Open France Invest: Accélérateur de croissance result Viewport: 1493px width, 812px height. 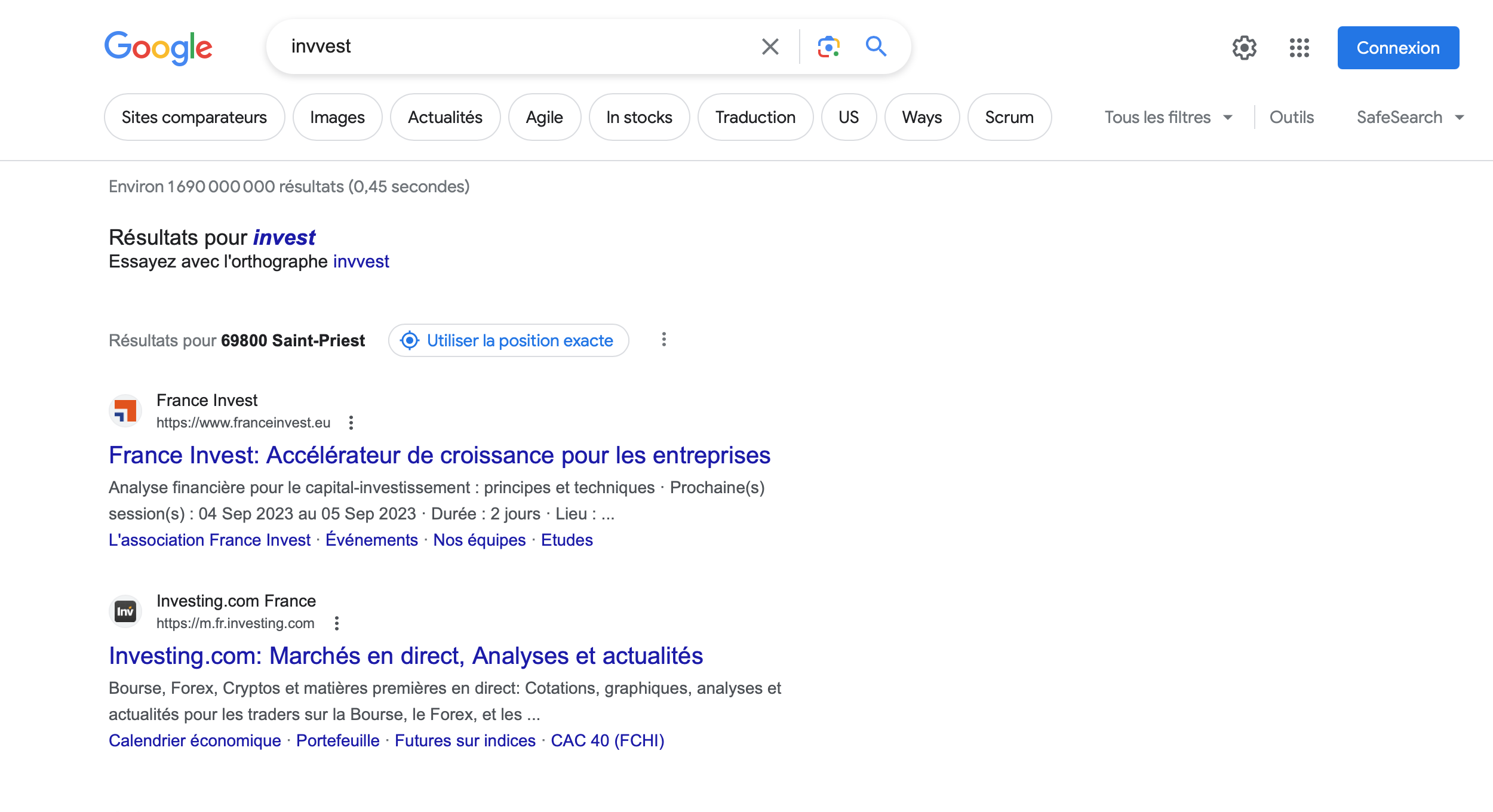coord(440,456)
